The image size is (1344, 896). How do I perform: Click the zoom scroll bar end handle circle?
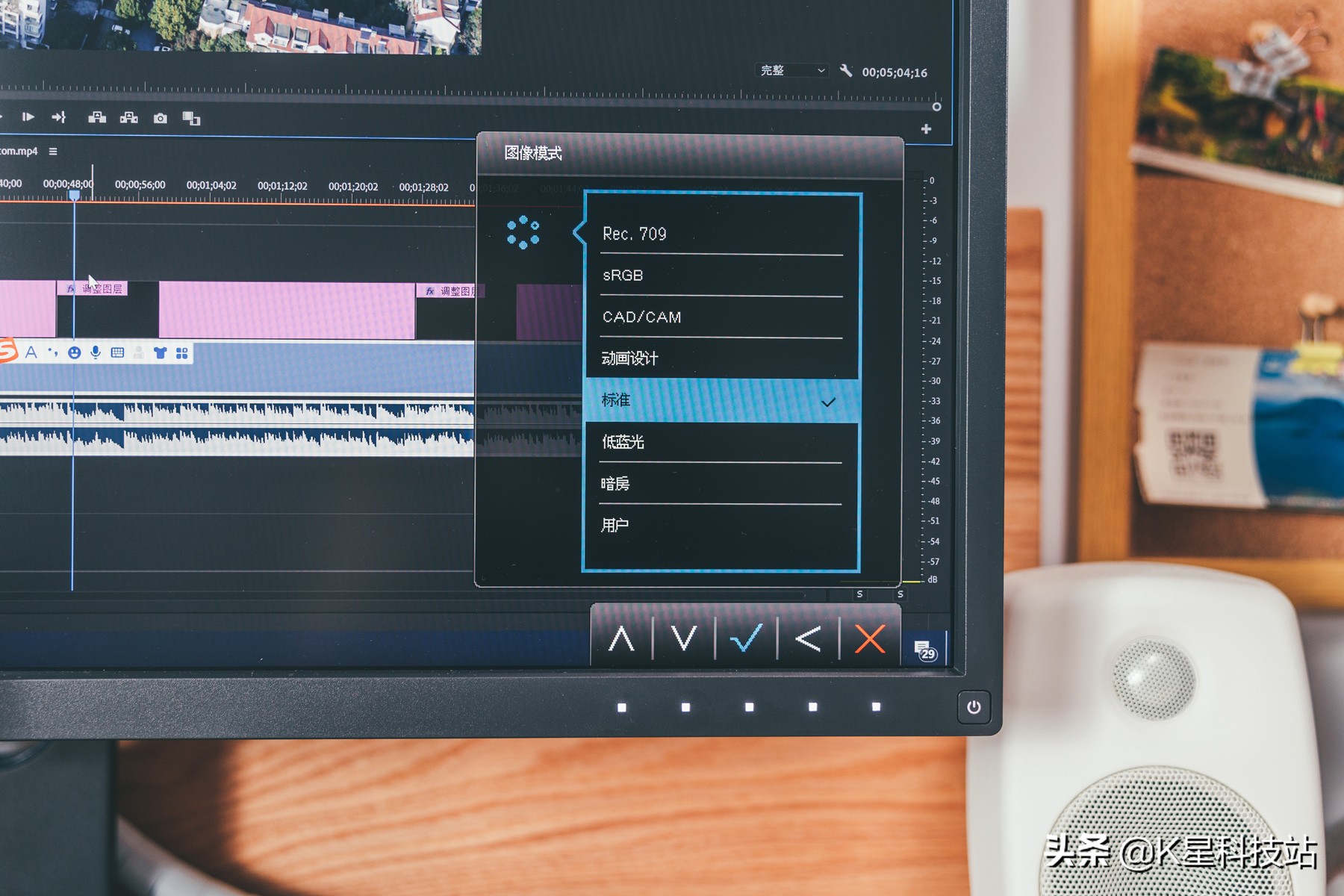(x=937, y=107)
